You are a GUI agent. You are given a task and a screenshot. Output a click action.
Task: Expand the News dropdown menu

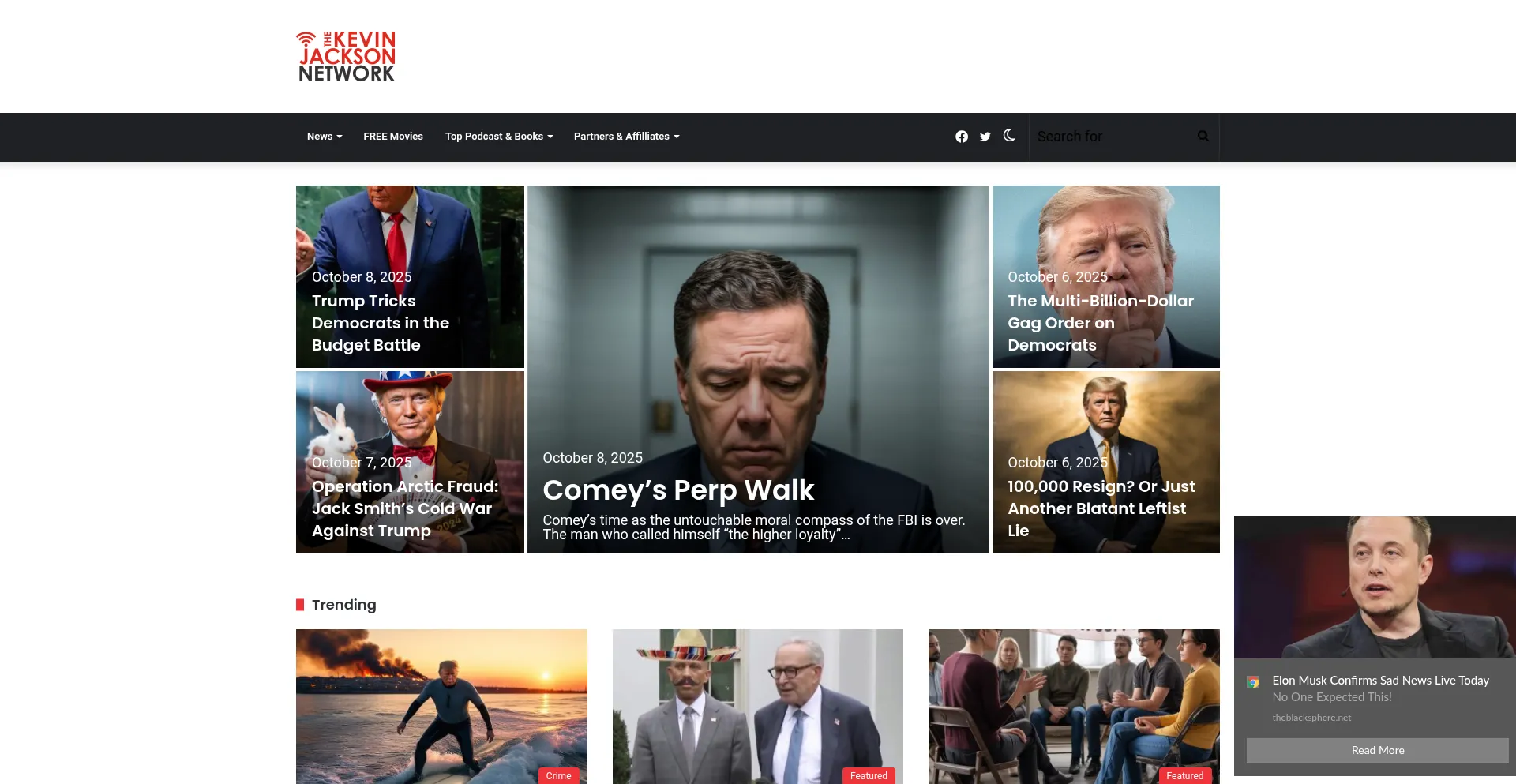point(324,137)
